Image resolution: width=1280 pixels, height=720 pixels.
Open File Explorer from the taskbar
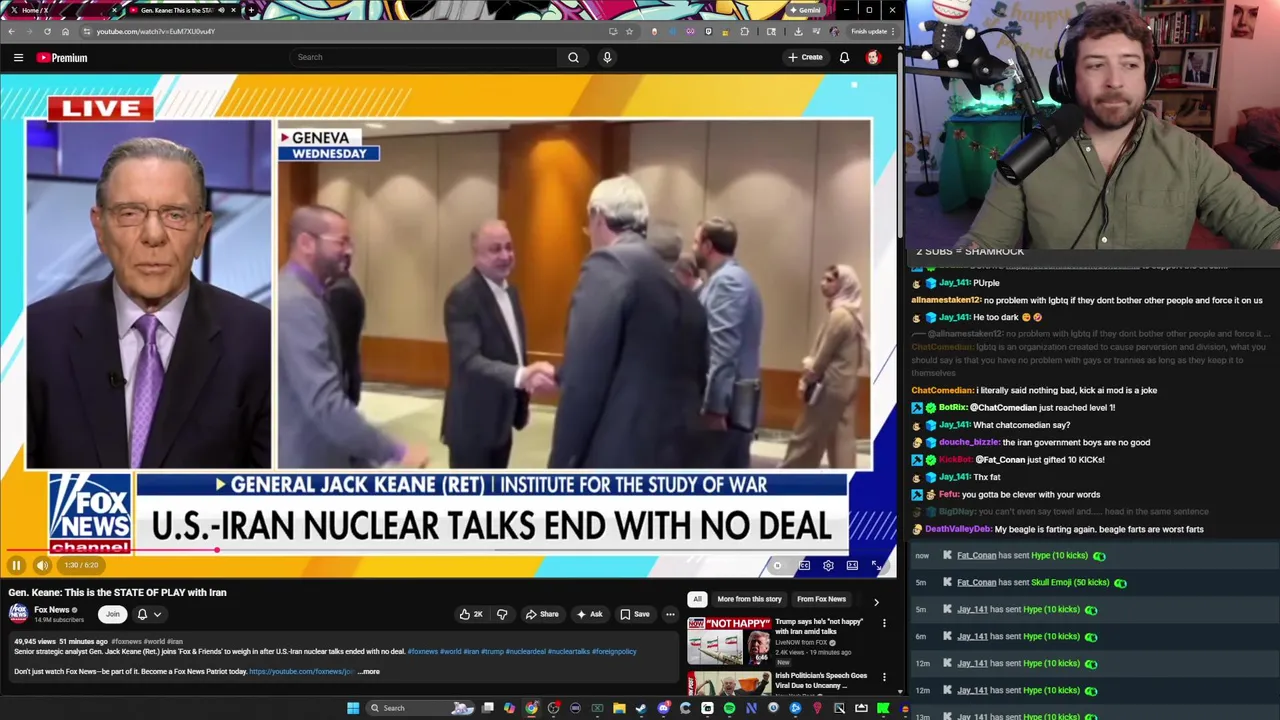[x=619, y=708]
